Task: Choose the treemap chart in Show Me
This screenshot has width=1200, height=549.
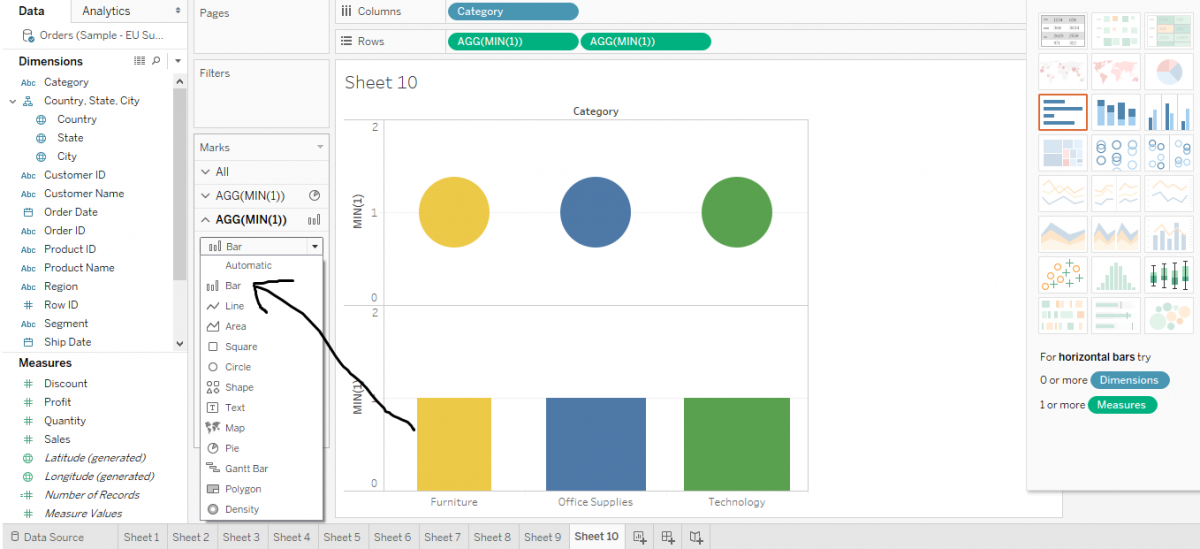Action: click(x=1062, y=153)
